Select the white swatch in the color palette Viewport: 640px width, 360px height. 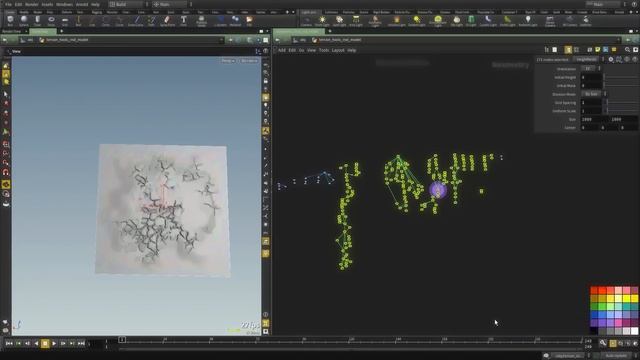634,331
